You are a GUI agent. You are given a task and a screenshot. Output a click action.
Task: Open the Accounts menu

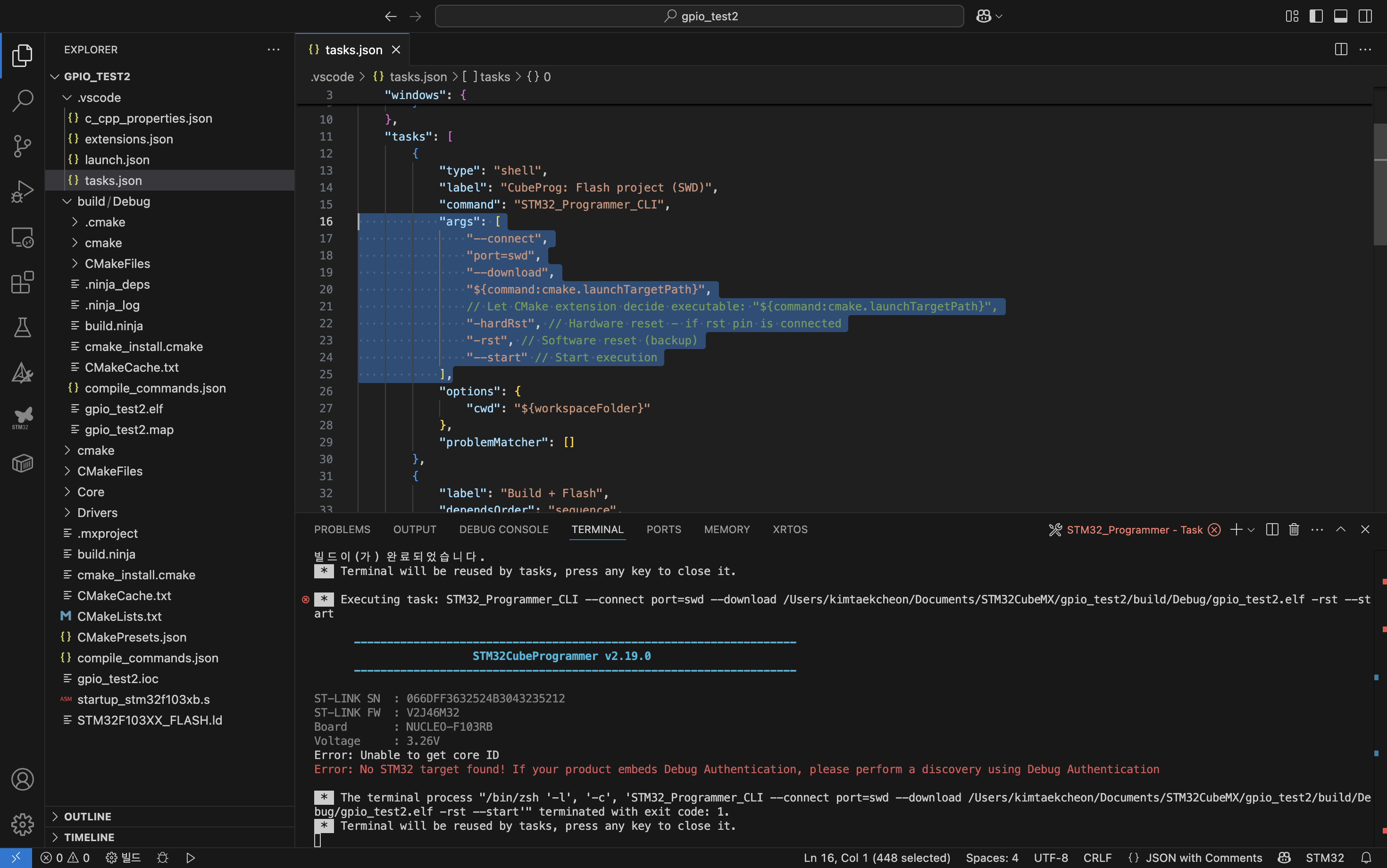[x=22, y=779]
